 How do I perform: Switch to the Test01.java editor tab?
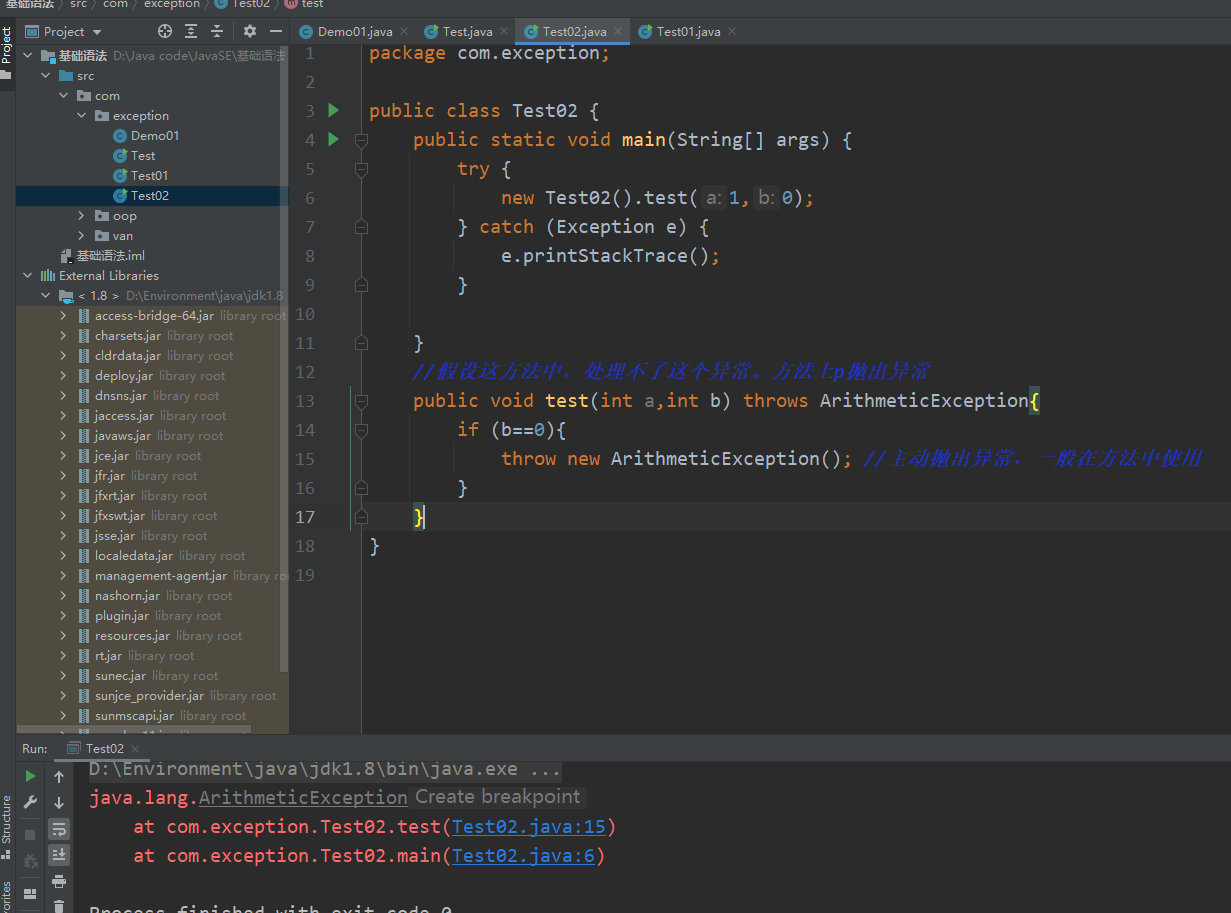tap(687, 32)
